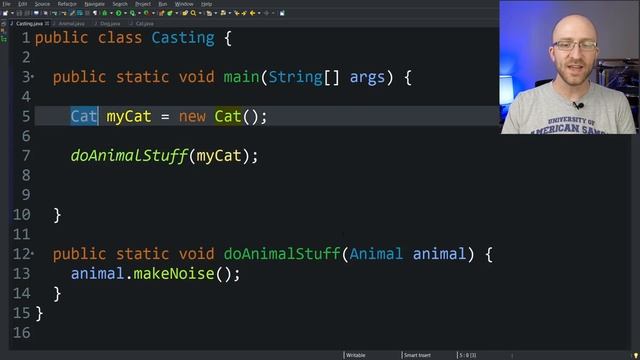This screenshot has height=360, width=640.
Task: Open the Run menu
Action: 162,4
